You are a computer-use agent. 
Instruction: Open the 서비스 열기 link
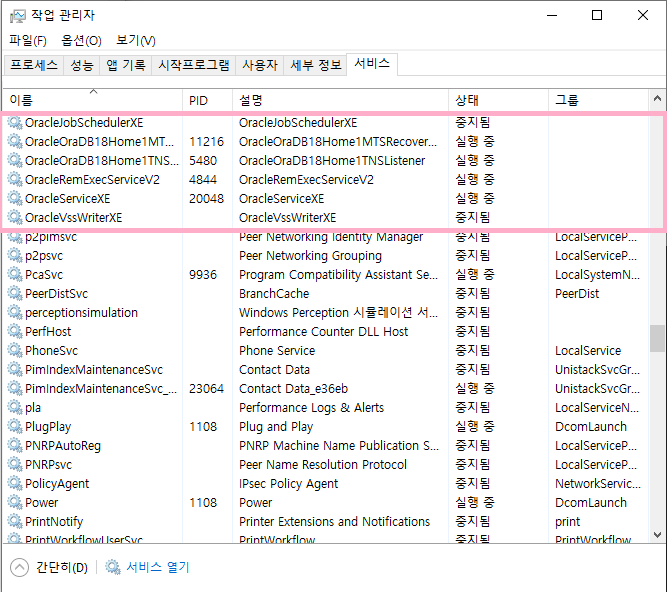158,567
